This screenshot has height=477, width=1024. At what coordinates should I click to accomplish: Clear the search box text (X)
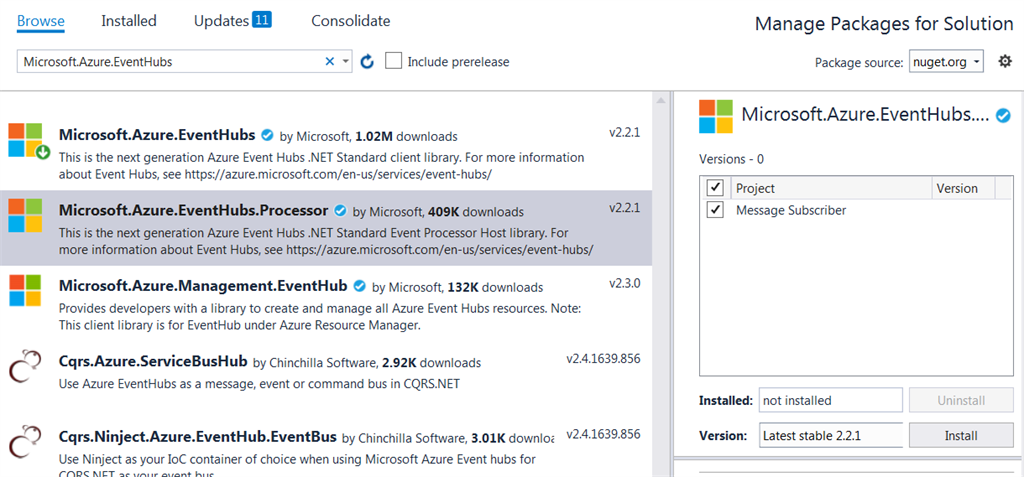[x=330, y=61]
